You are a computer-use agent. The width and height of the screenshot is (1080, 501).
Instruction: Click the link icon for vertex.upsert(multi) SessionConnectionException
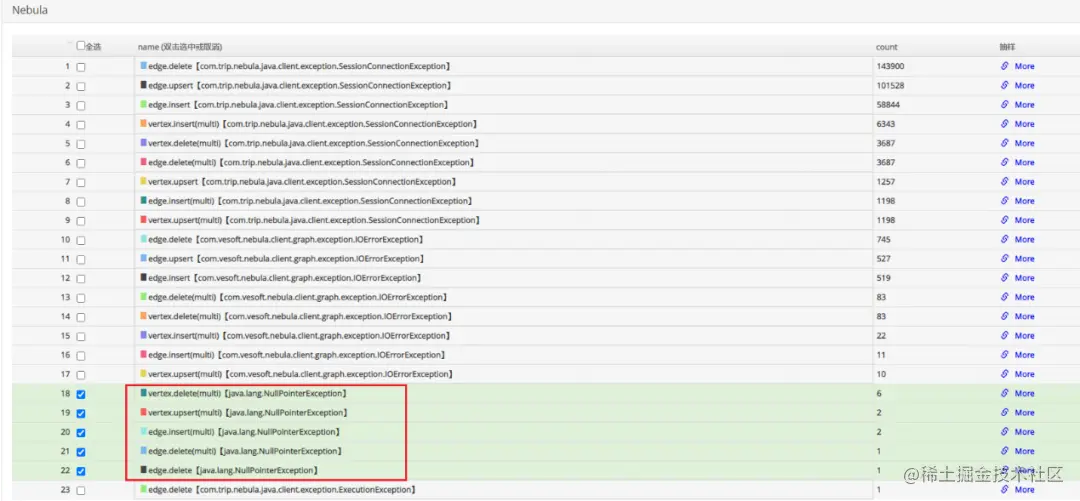pyautogui.click(x=1004, y=221)
